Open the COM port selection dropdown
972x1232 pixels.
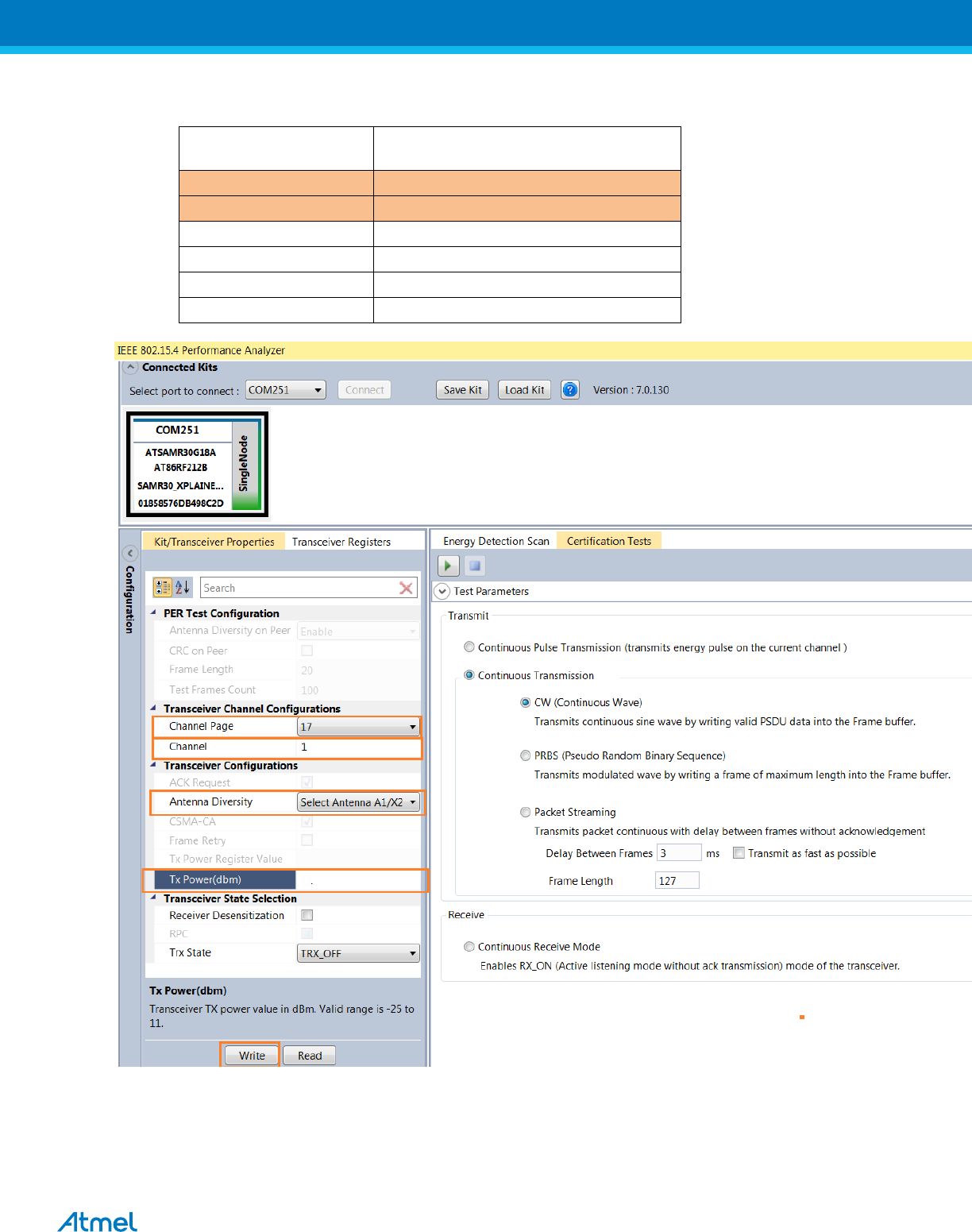286,390
